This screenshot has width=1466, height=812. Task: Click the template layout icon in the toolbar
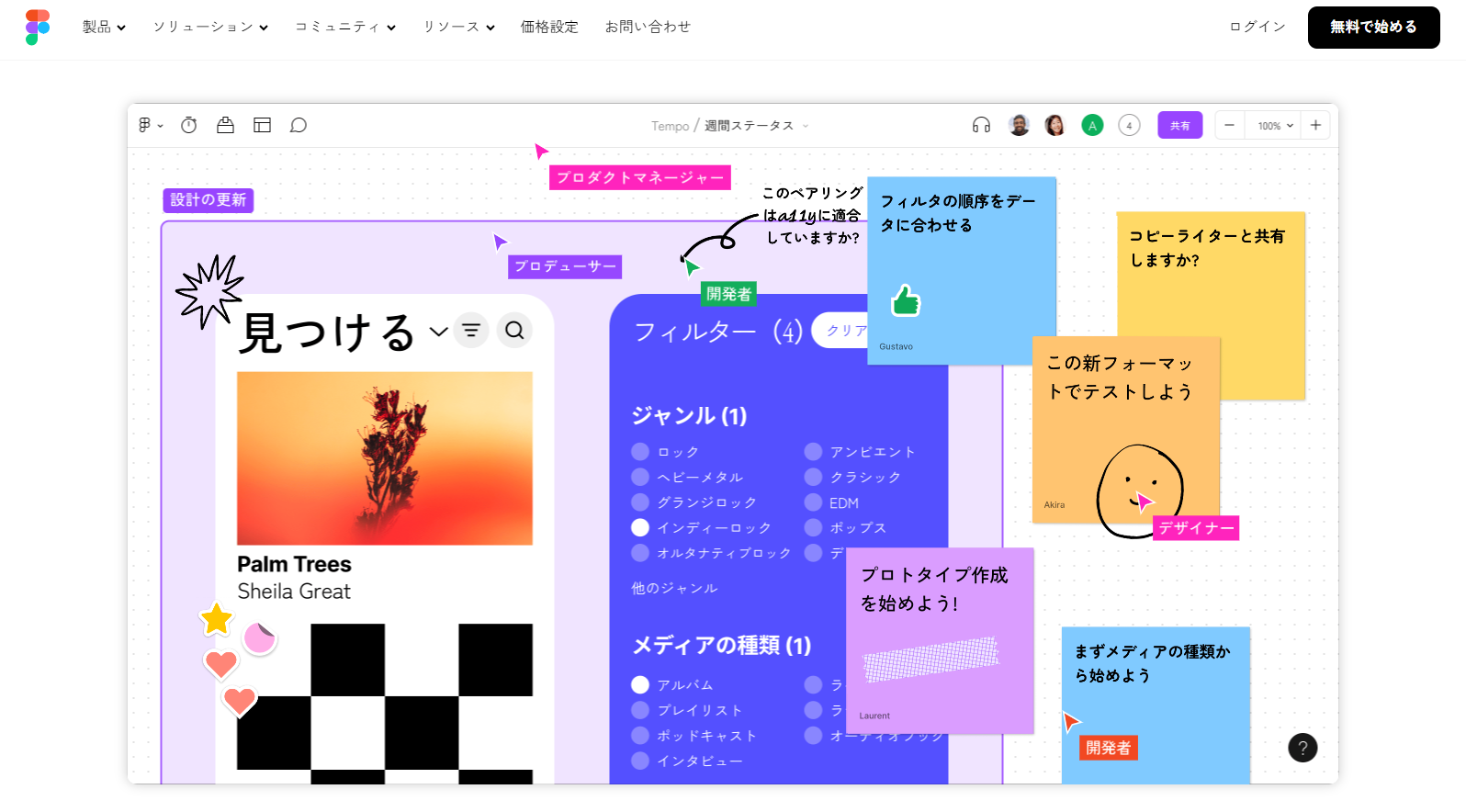262,126
